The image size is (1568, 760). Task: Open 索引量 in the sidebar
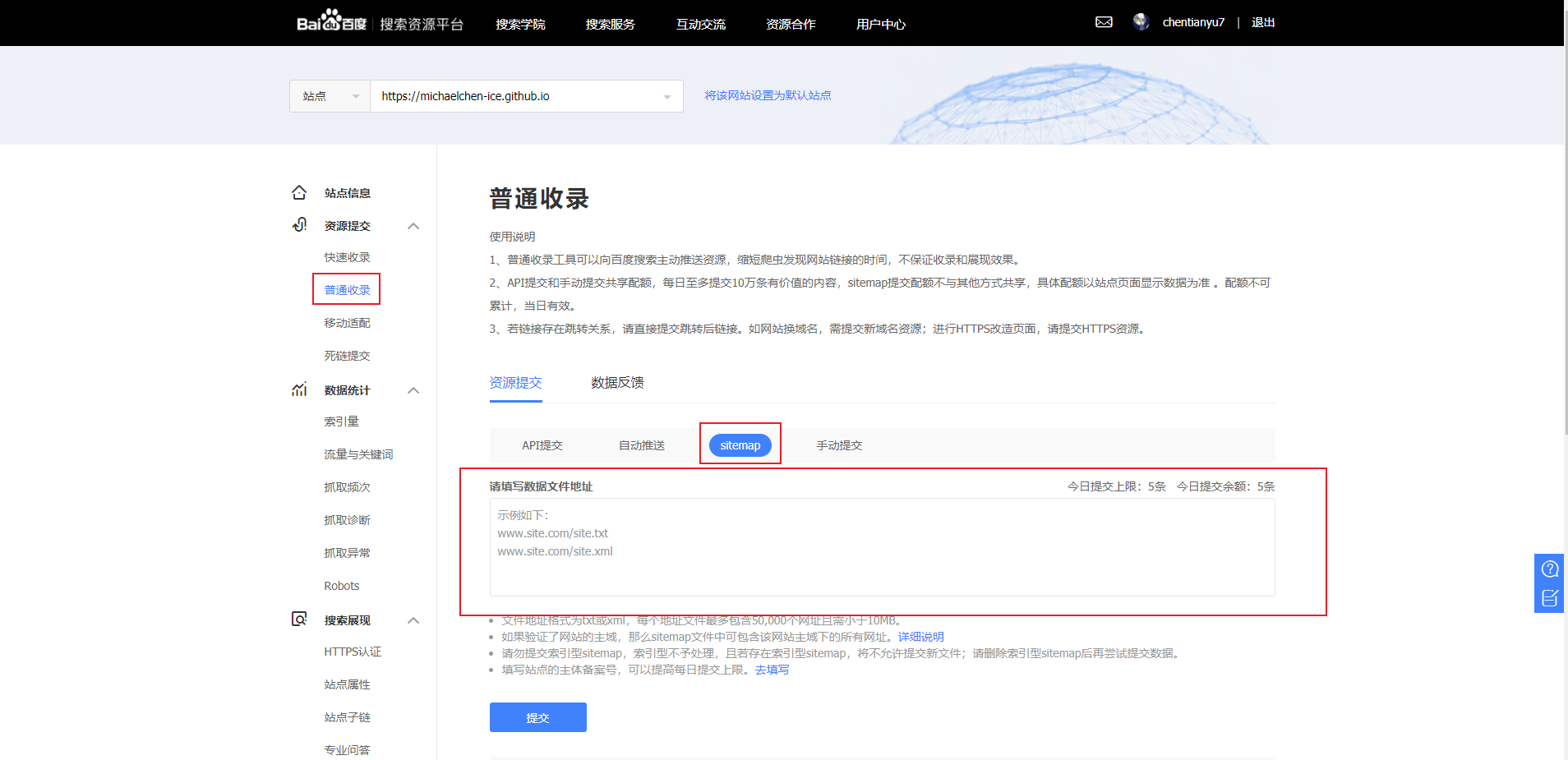(342, 421)
